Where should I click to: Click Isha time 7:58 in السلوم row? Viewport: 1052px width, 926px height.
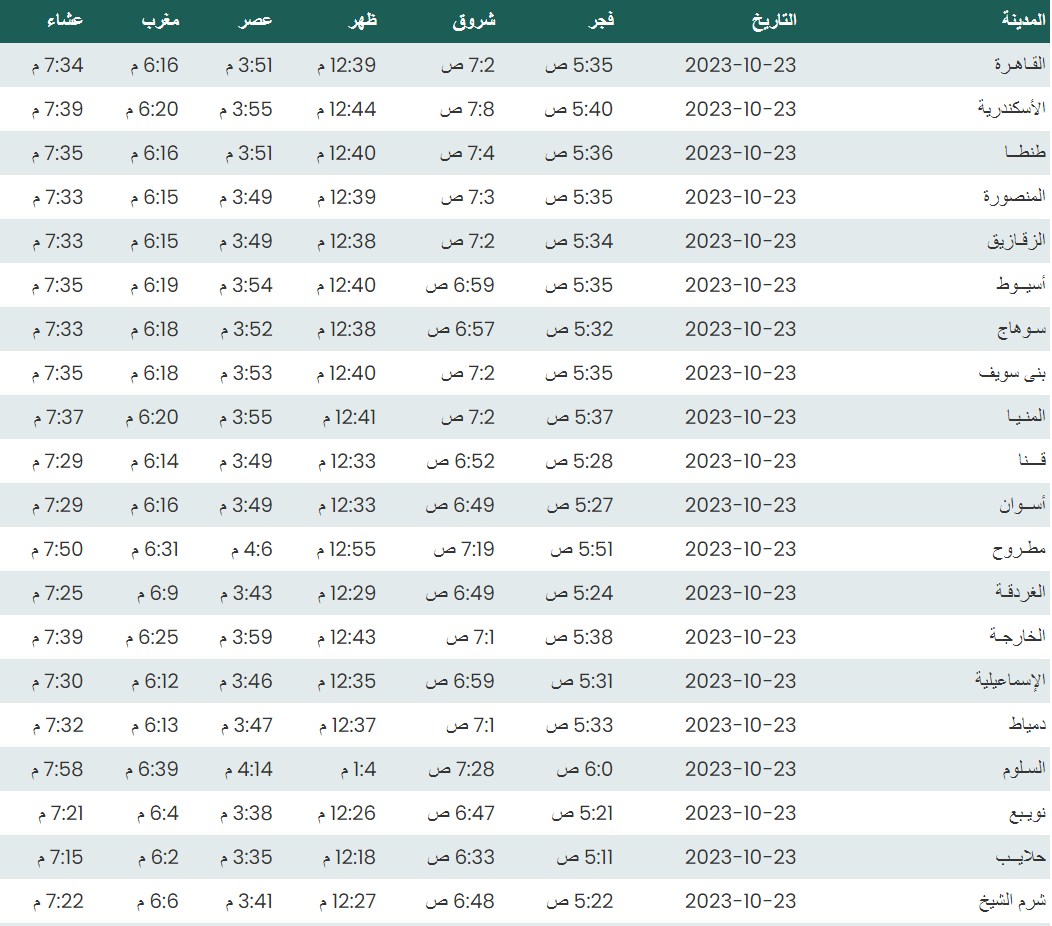pyautogui.click(x=57, y=769)
